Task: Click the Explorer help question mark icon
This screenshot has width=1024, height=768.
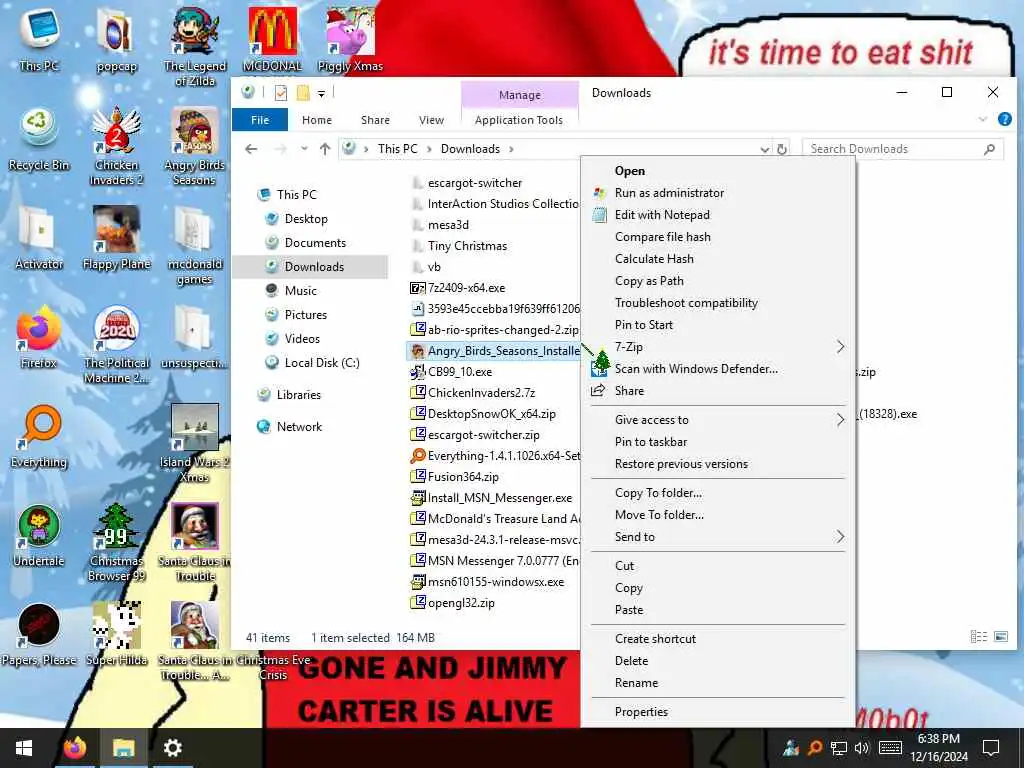Action: pyautogui.click(x=1005, y=120)
